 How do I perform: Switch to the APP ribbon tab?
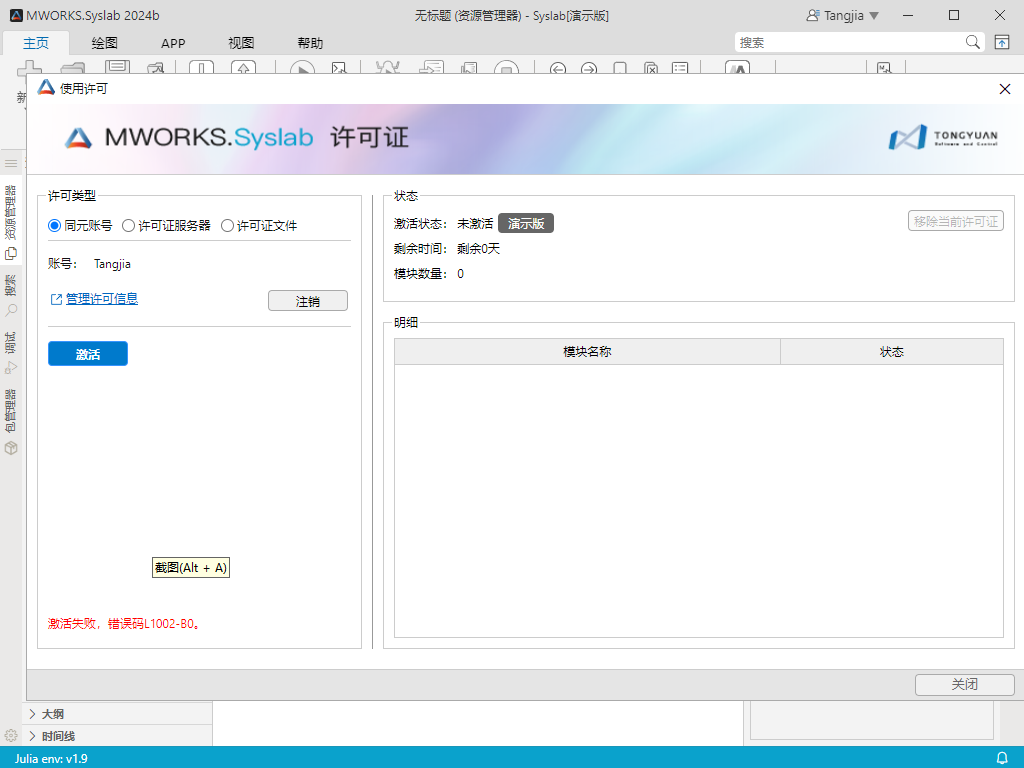coord(173,43)
